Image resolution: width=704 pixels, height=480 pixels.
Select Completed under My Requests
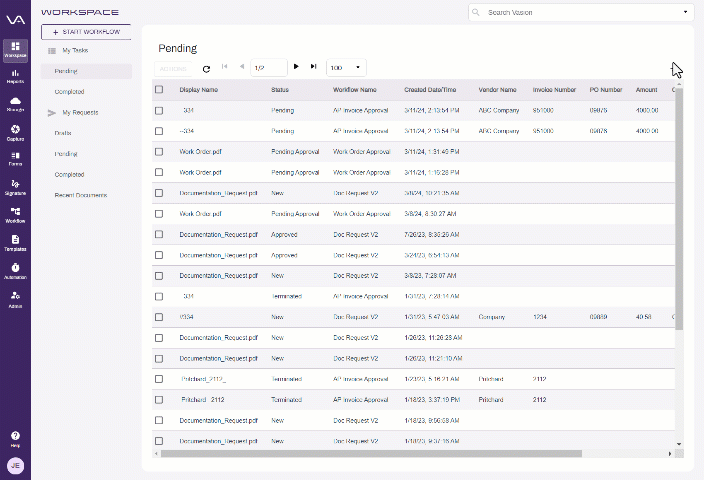[x=69, y=174]
